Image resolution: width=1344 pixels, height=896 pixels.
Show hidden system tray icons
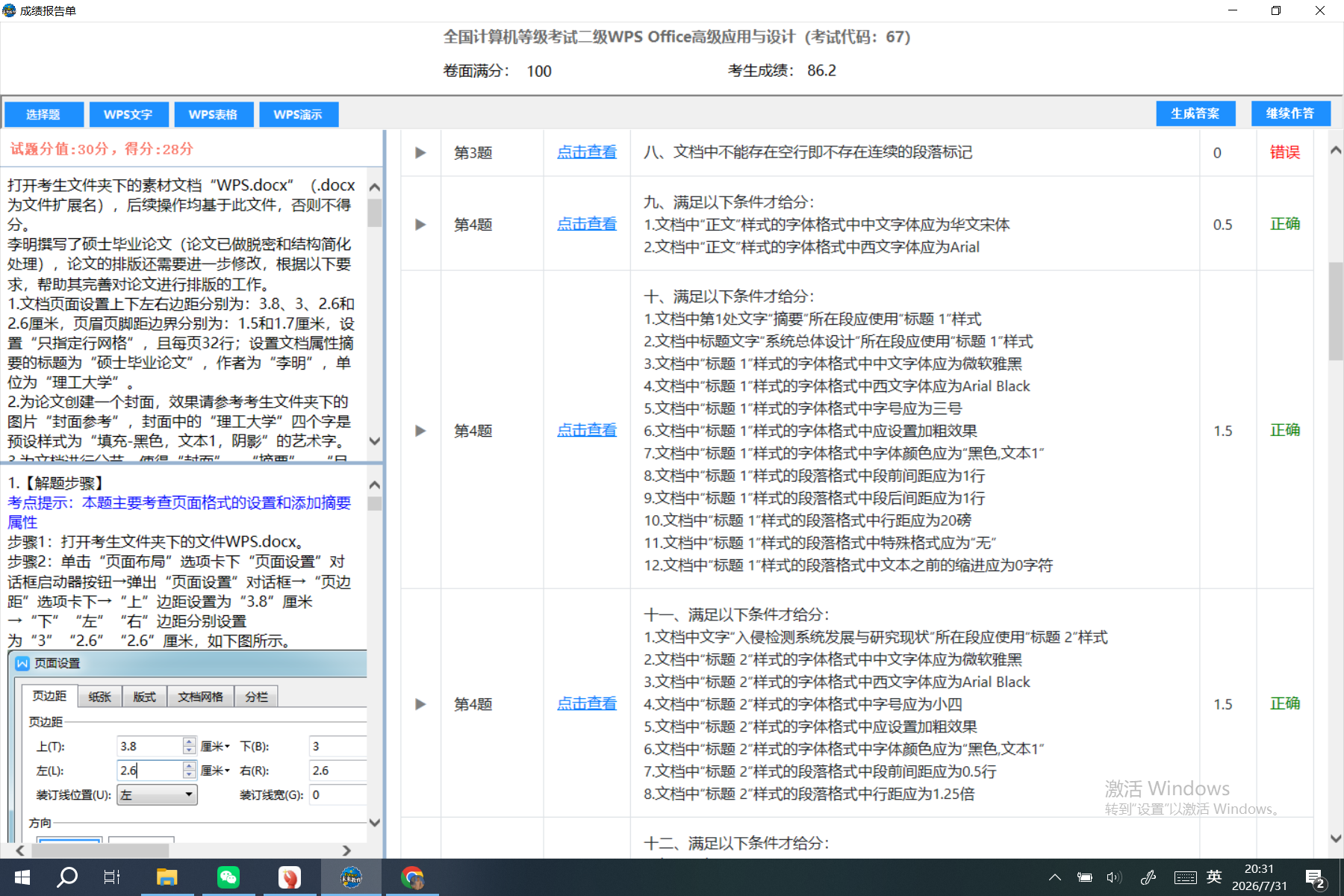tap(1055, 877)
